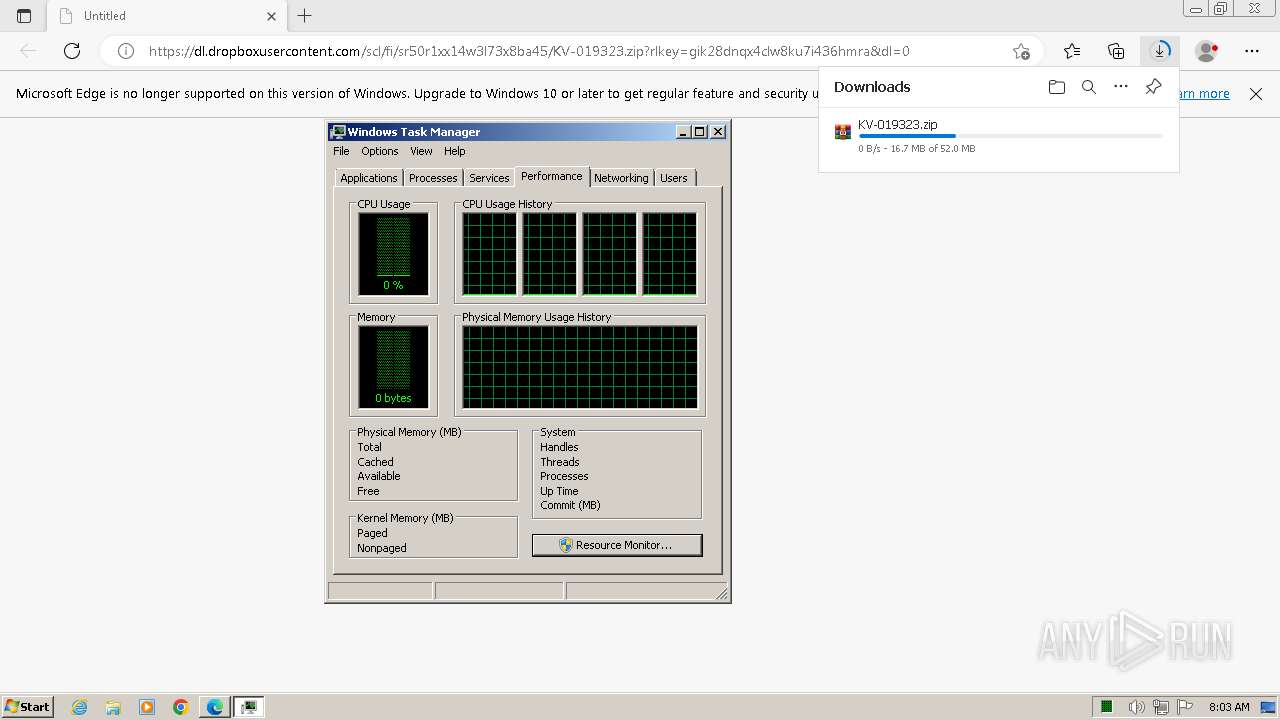
Task: Open Edge Settings and more menu
Action: pos(1252,51)
